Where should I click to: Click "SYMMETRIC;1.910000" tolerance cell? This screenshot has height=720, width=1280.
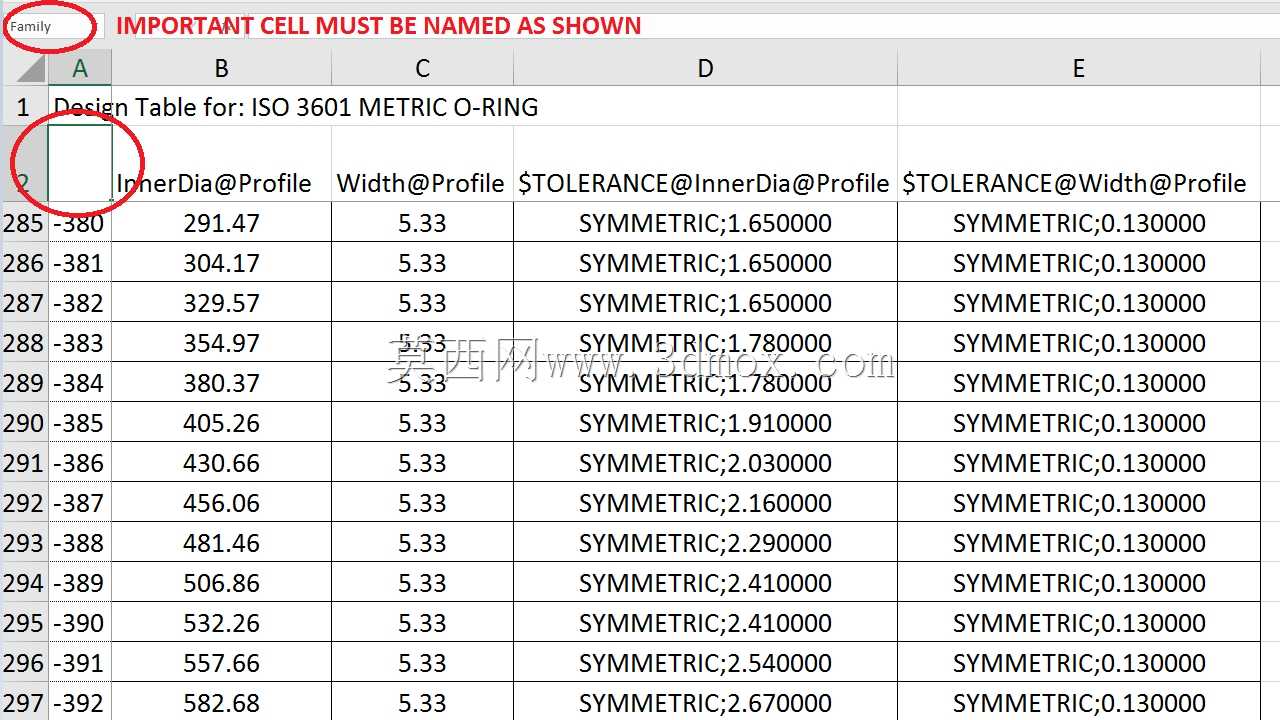[705, 422]
